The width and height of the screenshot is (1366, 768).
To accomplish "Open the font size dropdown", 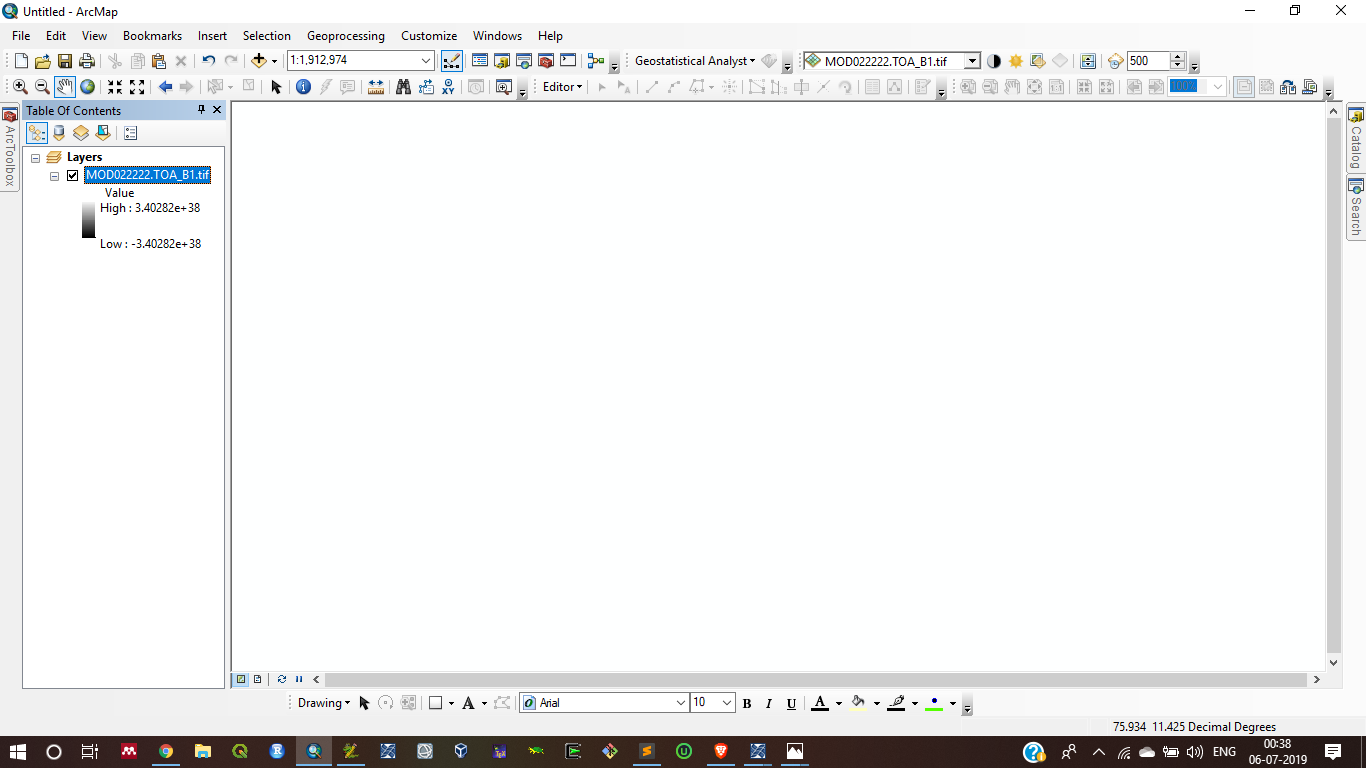I will pyautogui.click(x=727, y=703).
